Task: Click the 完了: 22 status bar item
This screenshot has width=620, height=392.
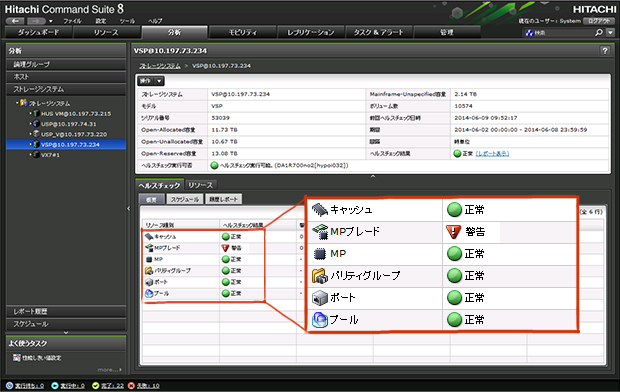Action: point(108,385)
